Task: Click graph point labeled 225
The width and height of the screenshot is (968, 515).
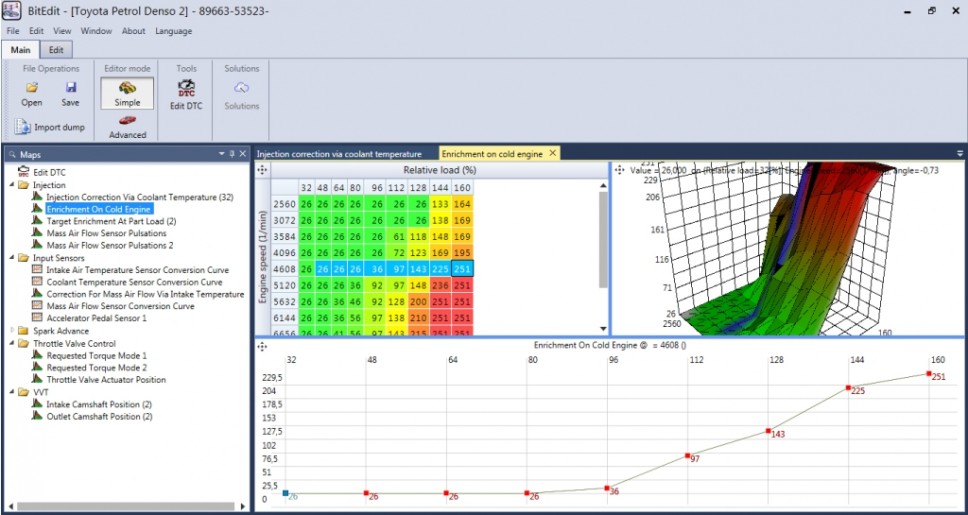Action: 849,388
